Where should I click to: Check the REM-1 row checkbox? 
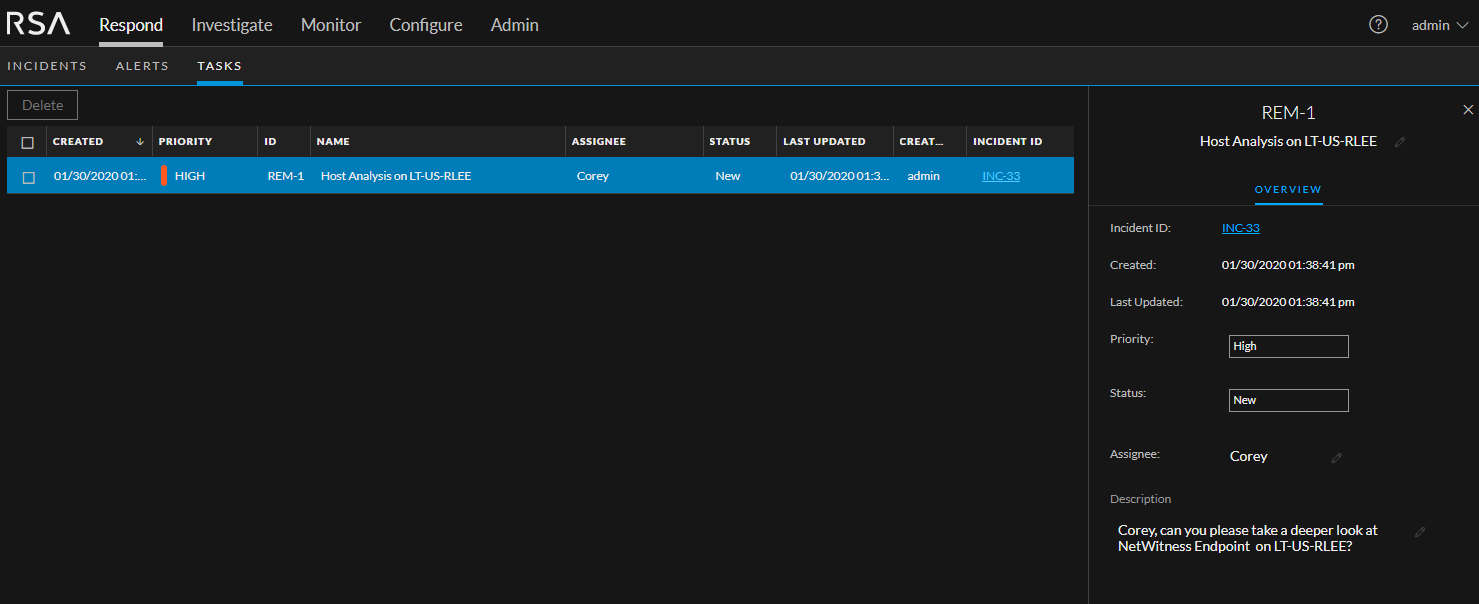[x=28, y=177]
